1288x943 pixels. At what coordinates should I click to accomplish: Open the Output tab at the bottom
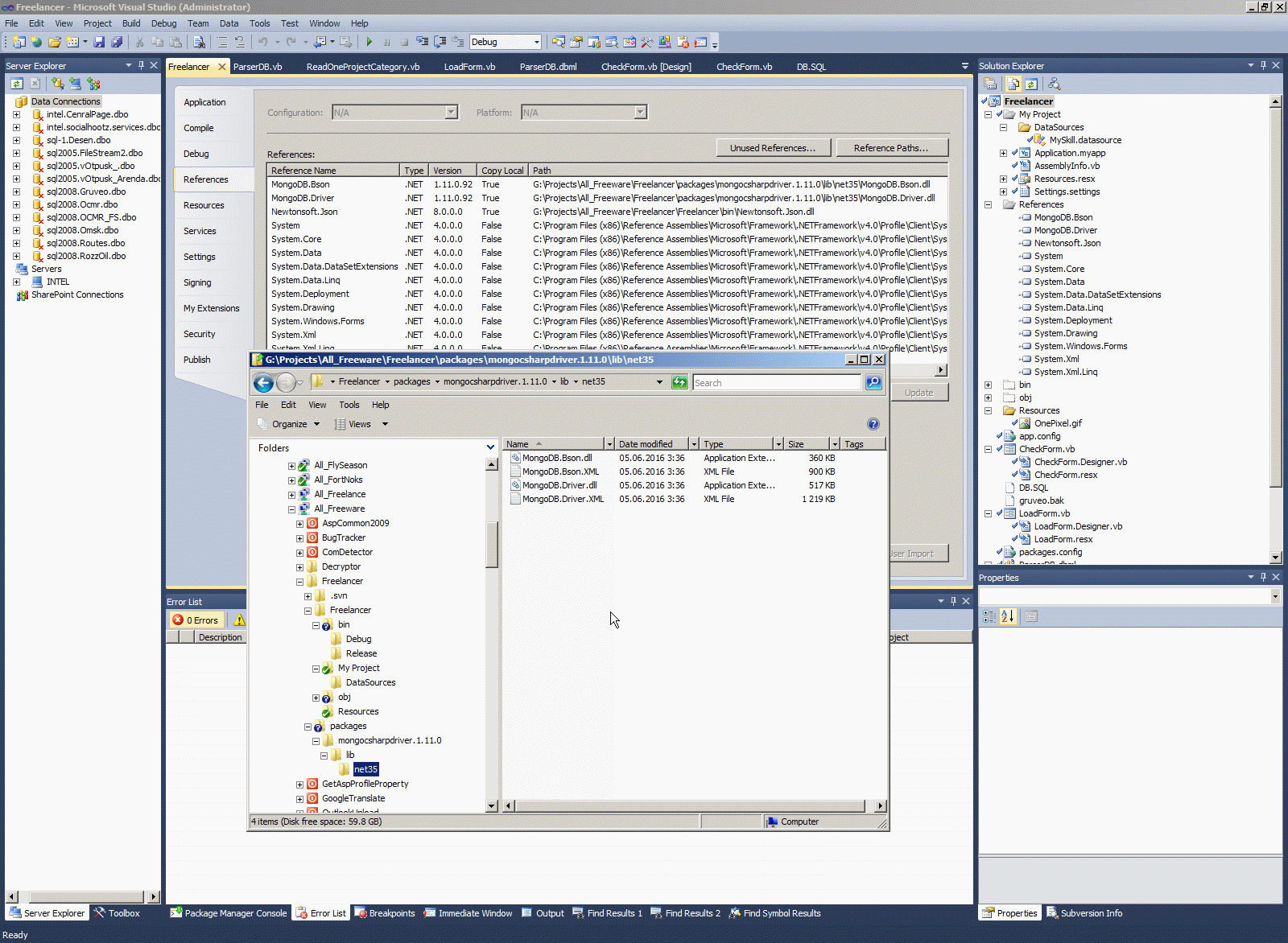point(543,913)
